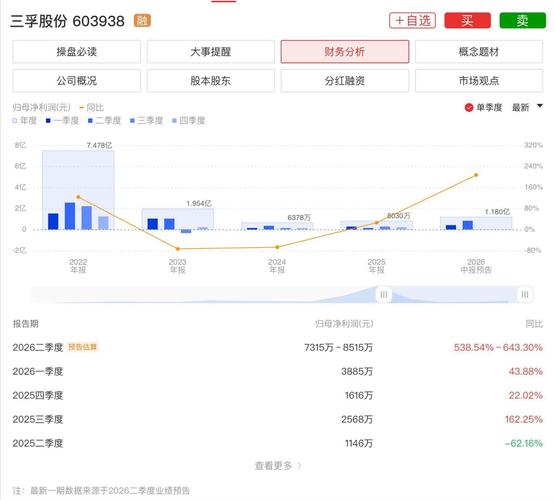Toggle 四季度 legend series

(189, 121)
